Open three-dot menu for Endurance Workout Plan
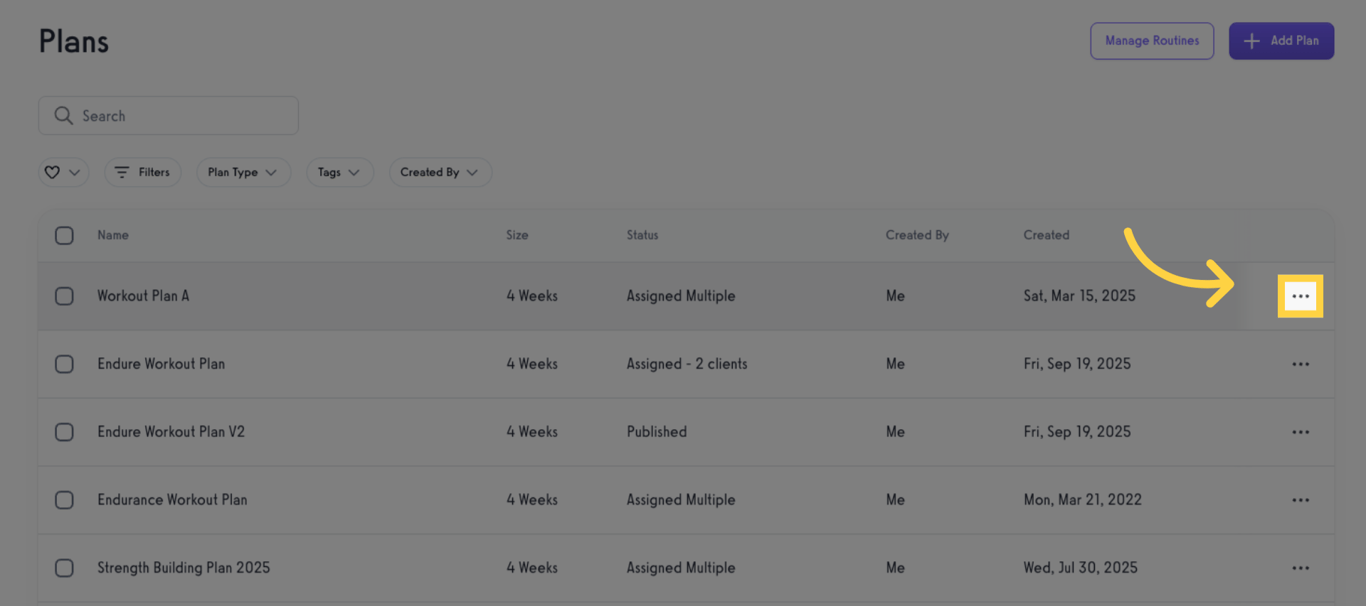The width and height of the screenshot is (1366, 606). [1300, 500]
